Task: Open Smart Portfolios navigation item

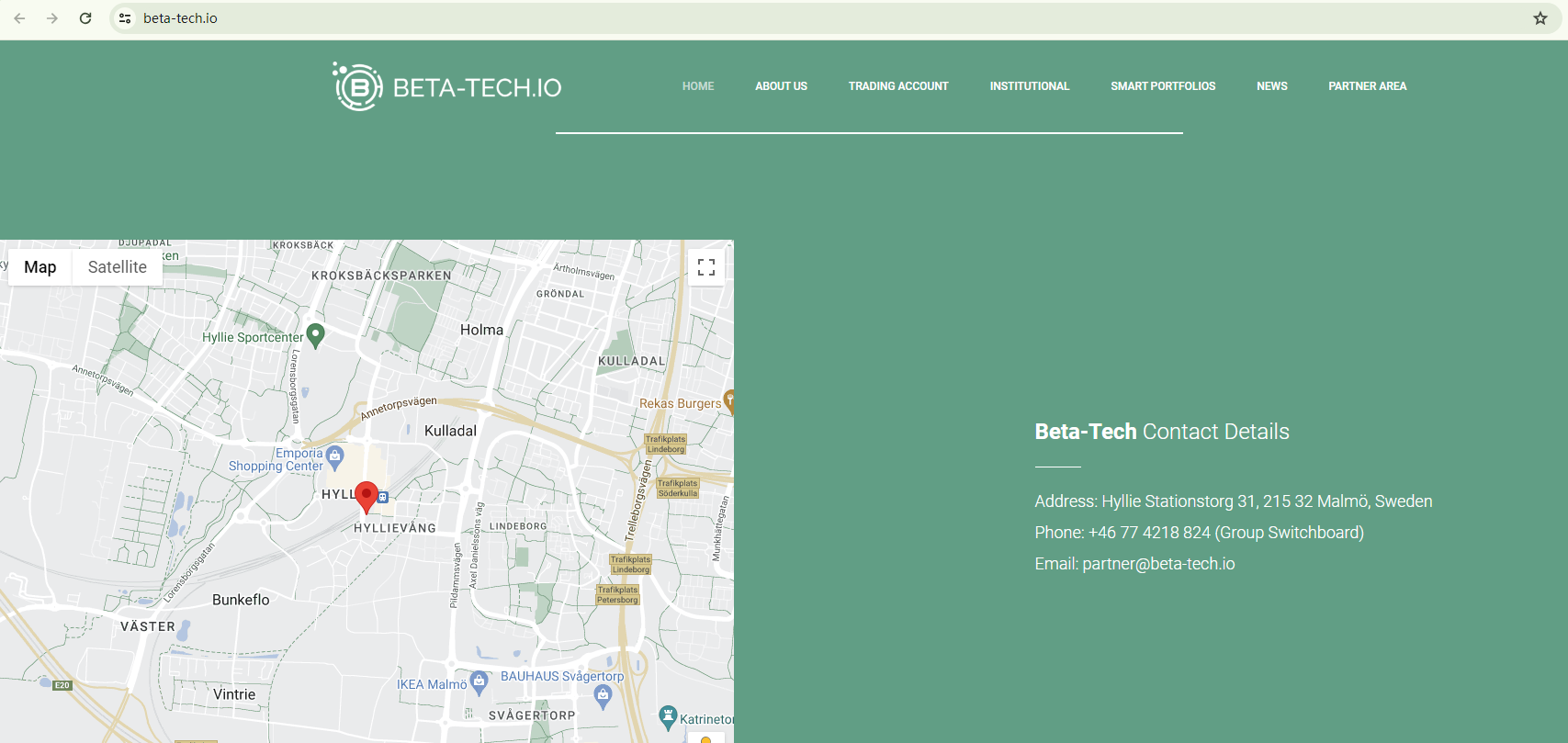Action: 1162,86
